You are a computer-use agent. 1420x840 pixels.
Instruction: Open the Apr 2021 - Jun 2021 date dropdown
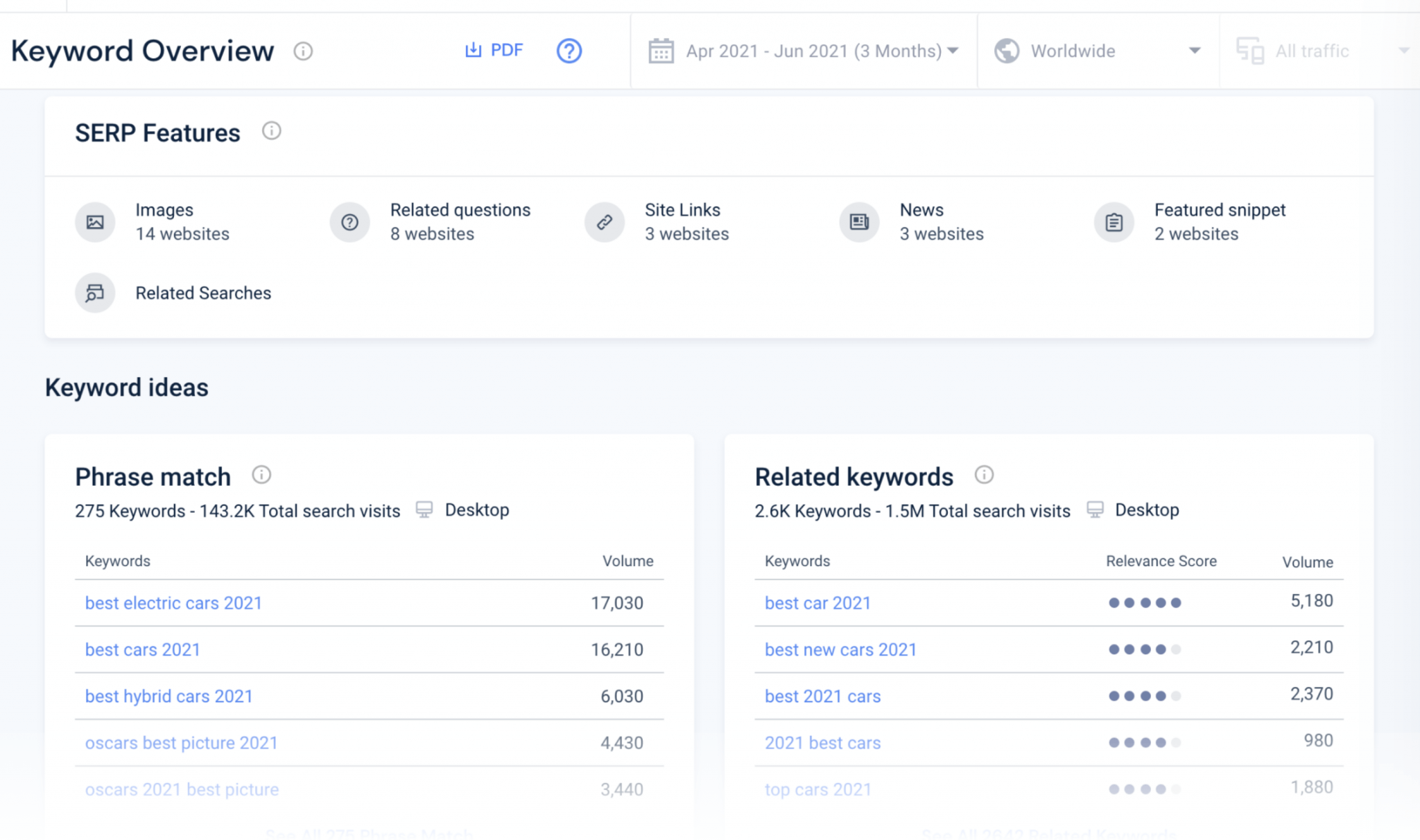click(804, 51)
